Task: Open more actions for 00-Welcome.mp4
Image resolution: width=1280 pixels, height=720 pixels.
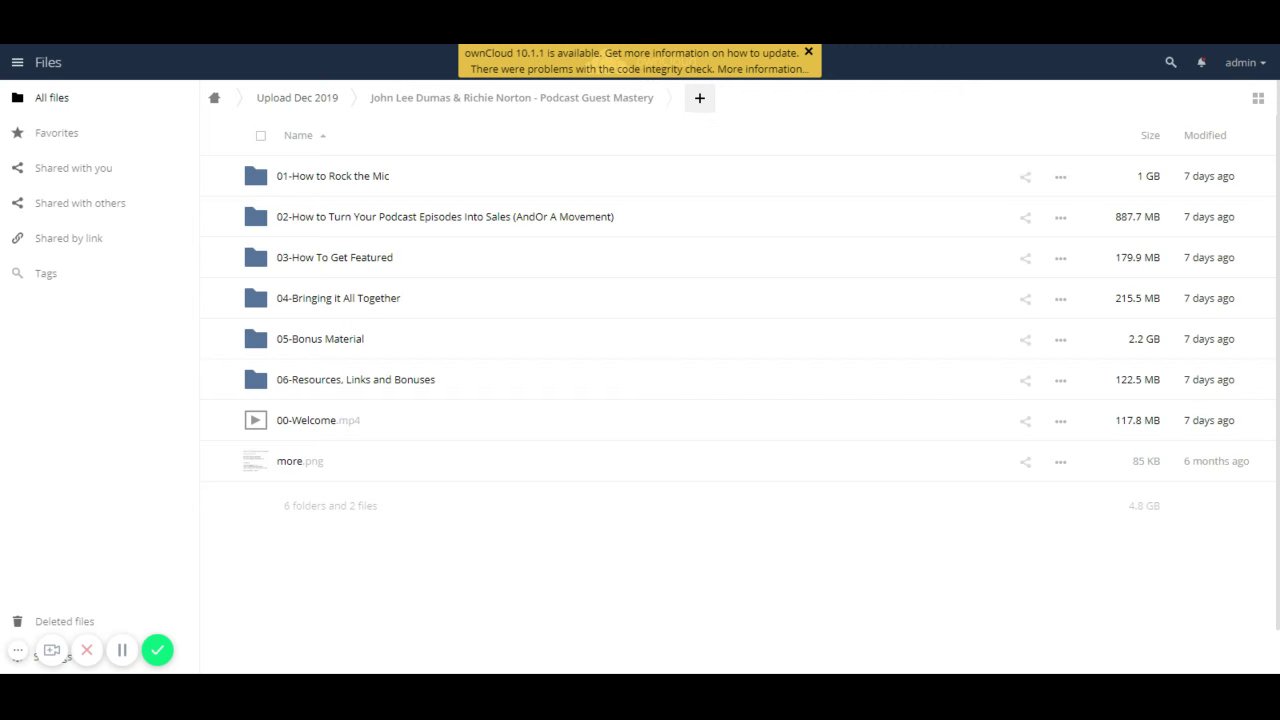Action: pos(1061,421)
